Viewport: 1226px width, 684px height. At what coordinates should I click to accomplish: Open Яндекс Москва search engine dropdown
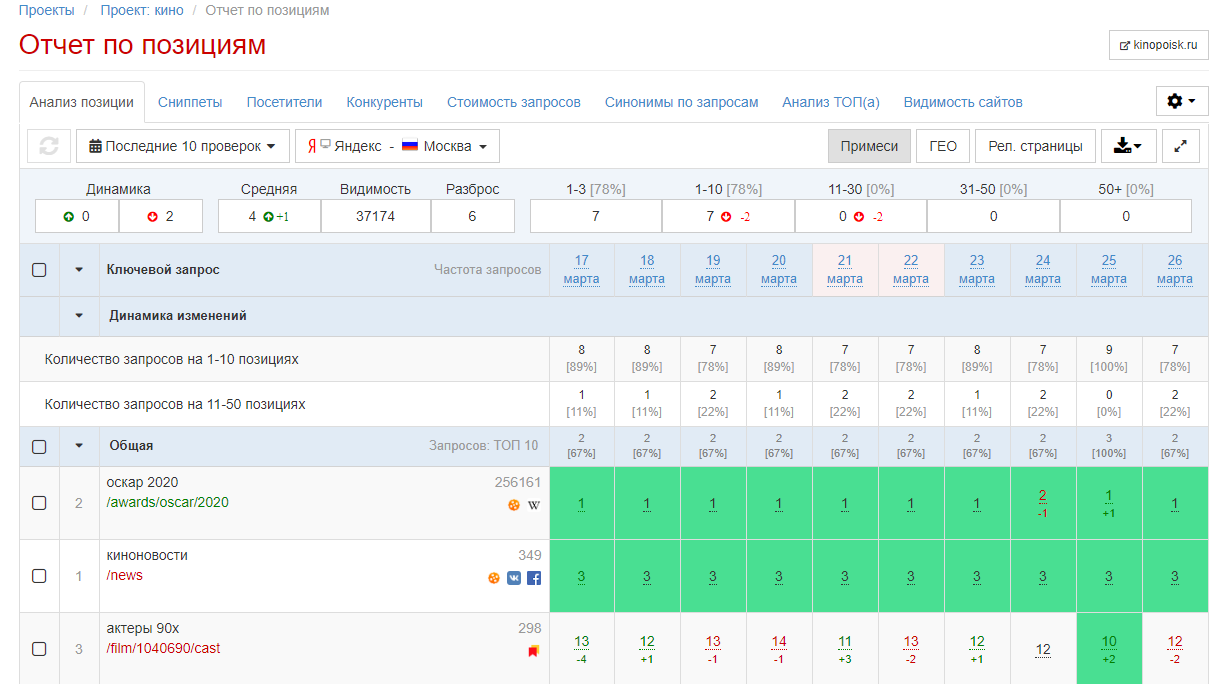tap(397, 146)
